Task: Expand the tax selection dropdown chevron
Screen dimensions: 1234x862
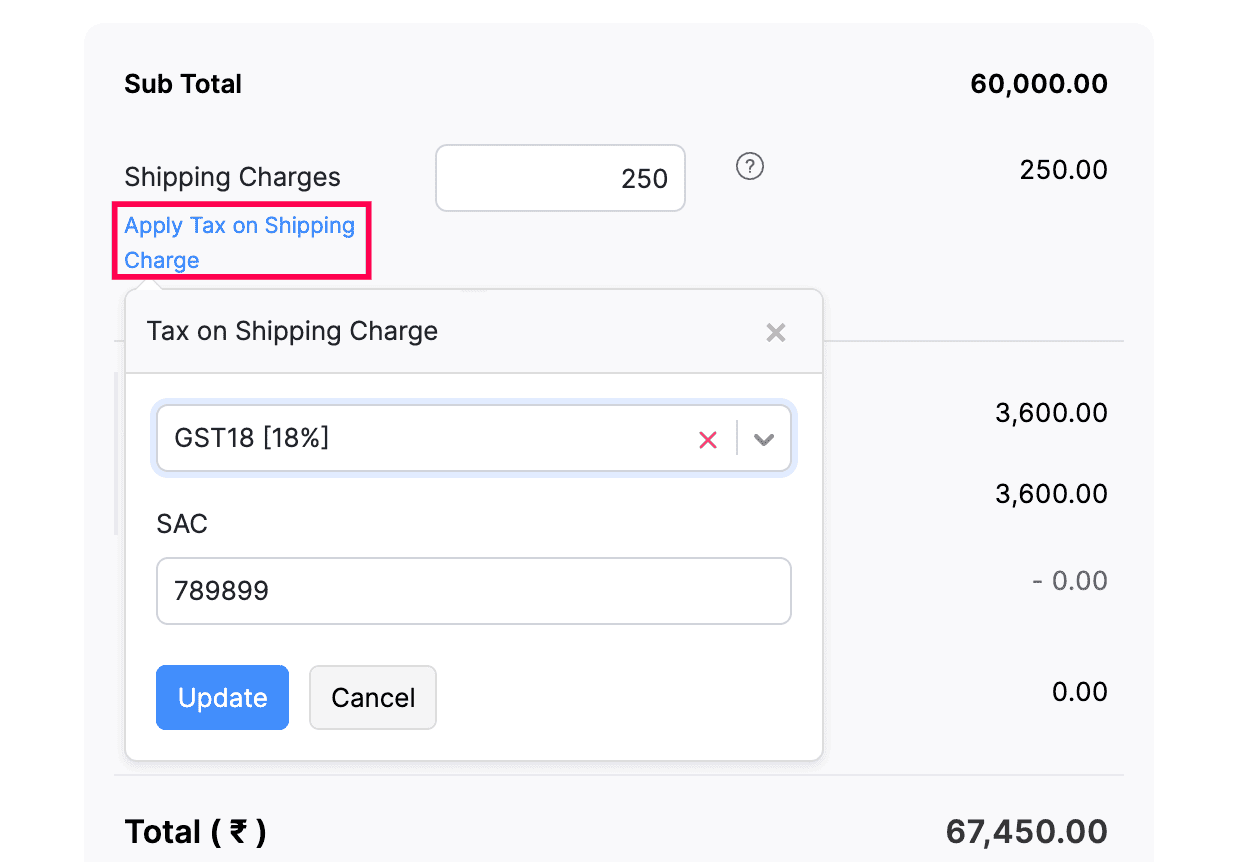Action: (764, 439)
